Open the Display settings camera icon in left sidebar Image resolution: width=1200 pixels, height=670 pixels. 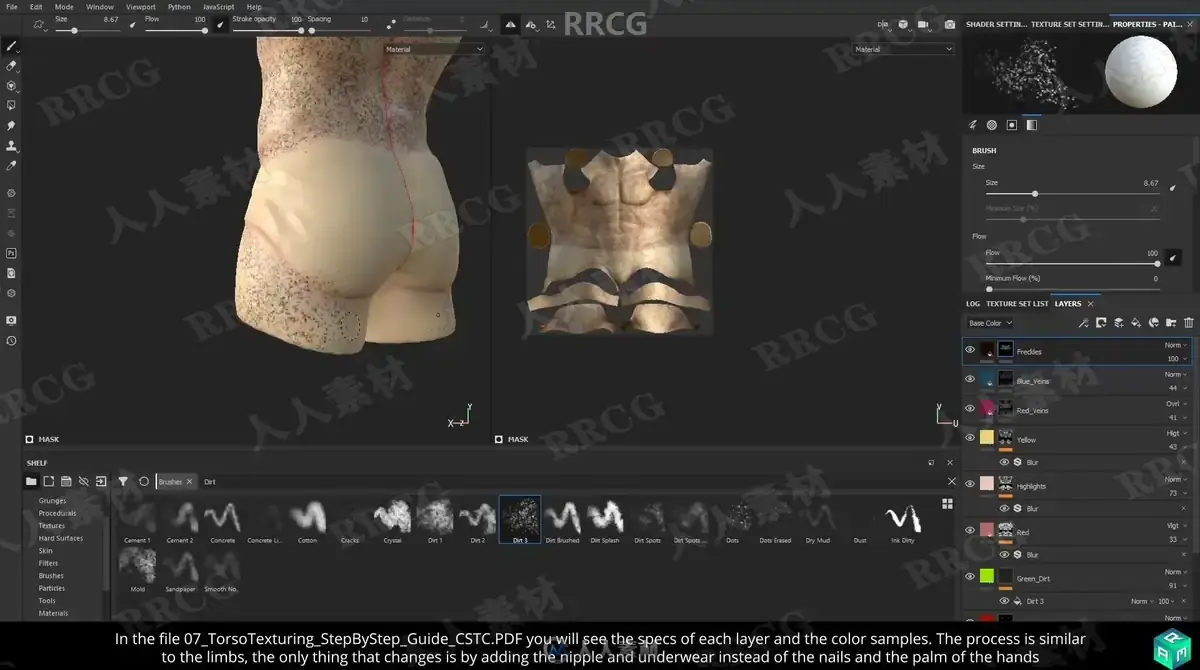[x=11, y=320]
